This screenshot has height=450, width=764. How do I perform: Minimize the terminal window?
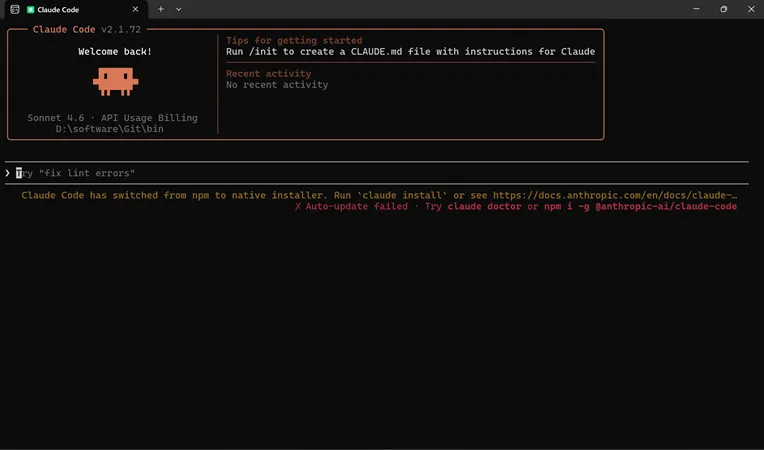click(x=696, y=9)
